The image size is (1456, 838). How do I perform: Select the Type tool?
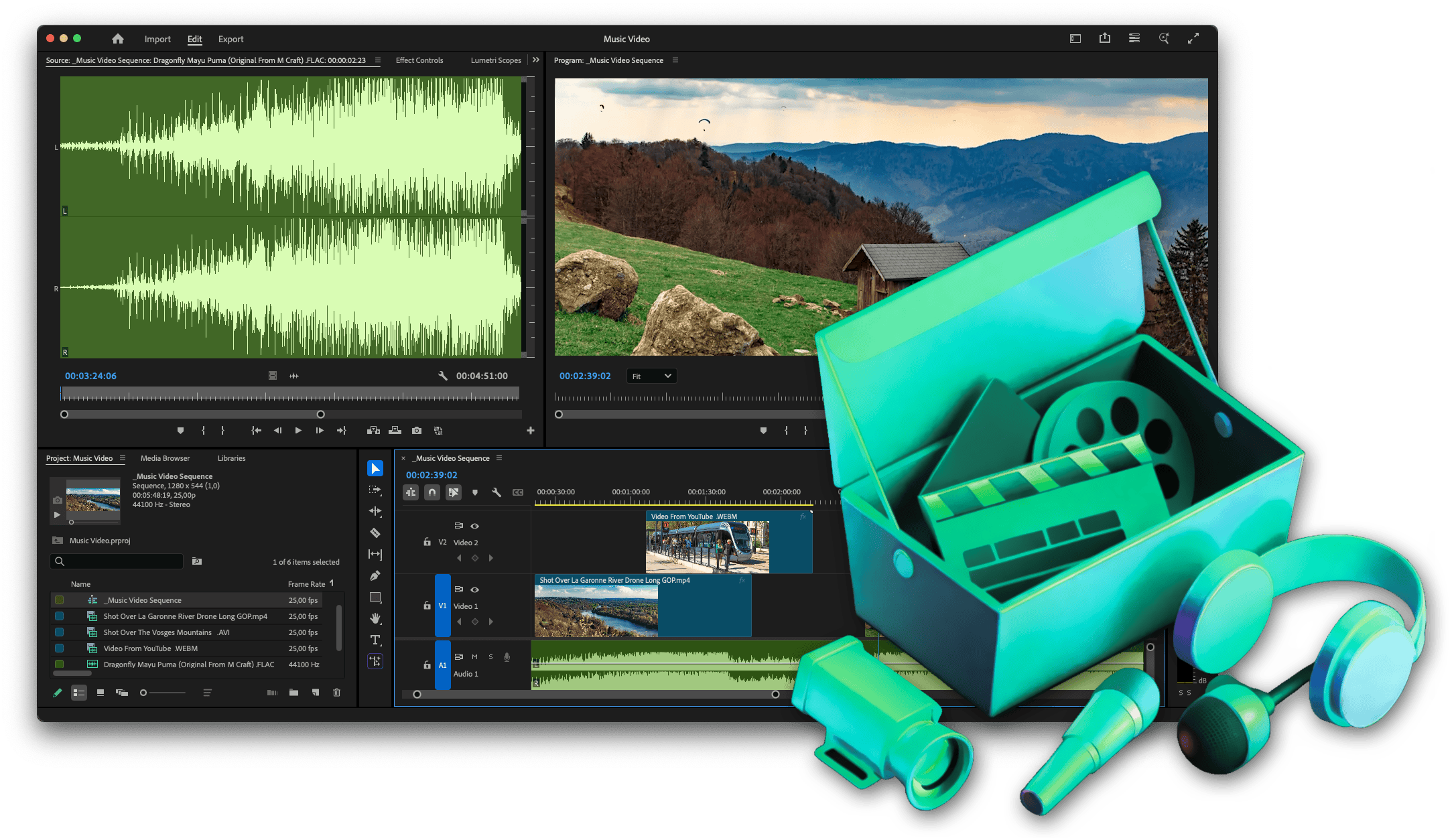375,640
